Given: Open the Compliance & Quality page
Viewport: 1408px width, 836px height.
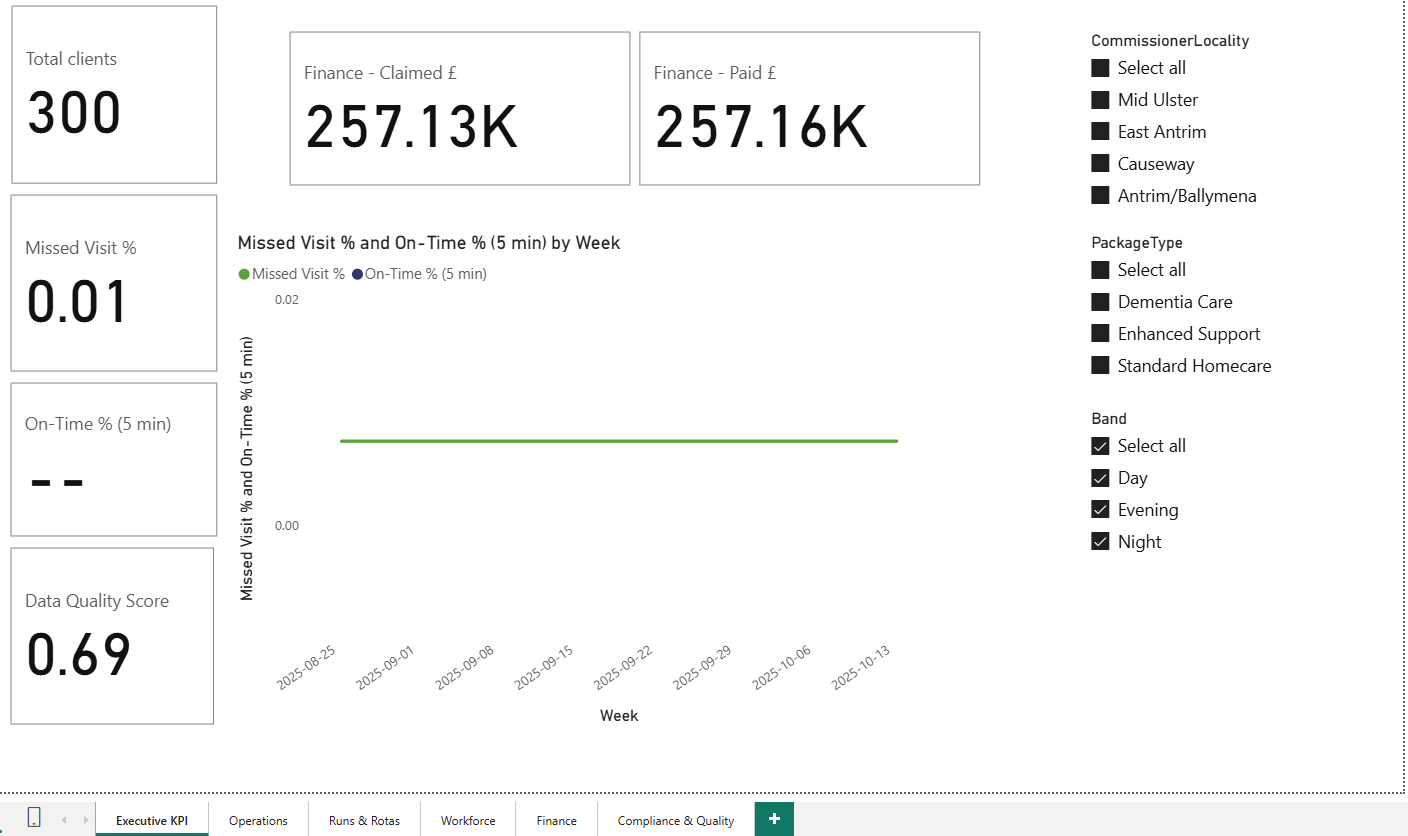Looking at the screenshot, I should coord(674,819).
